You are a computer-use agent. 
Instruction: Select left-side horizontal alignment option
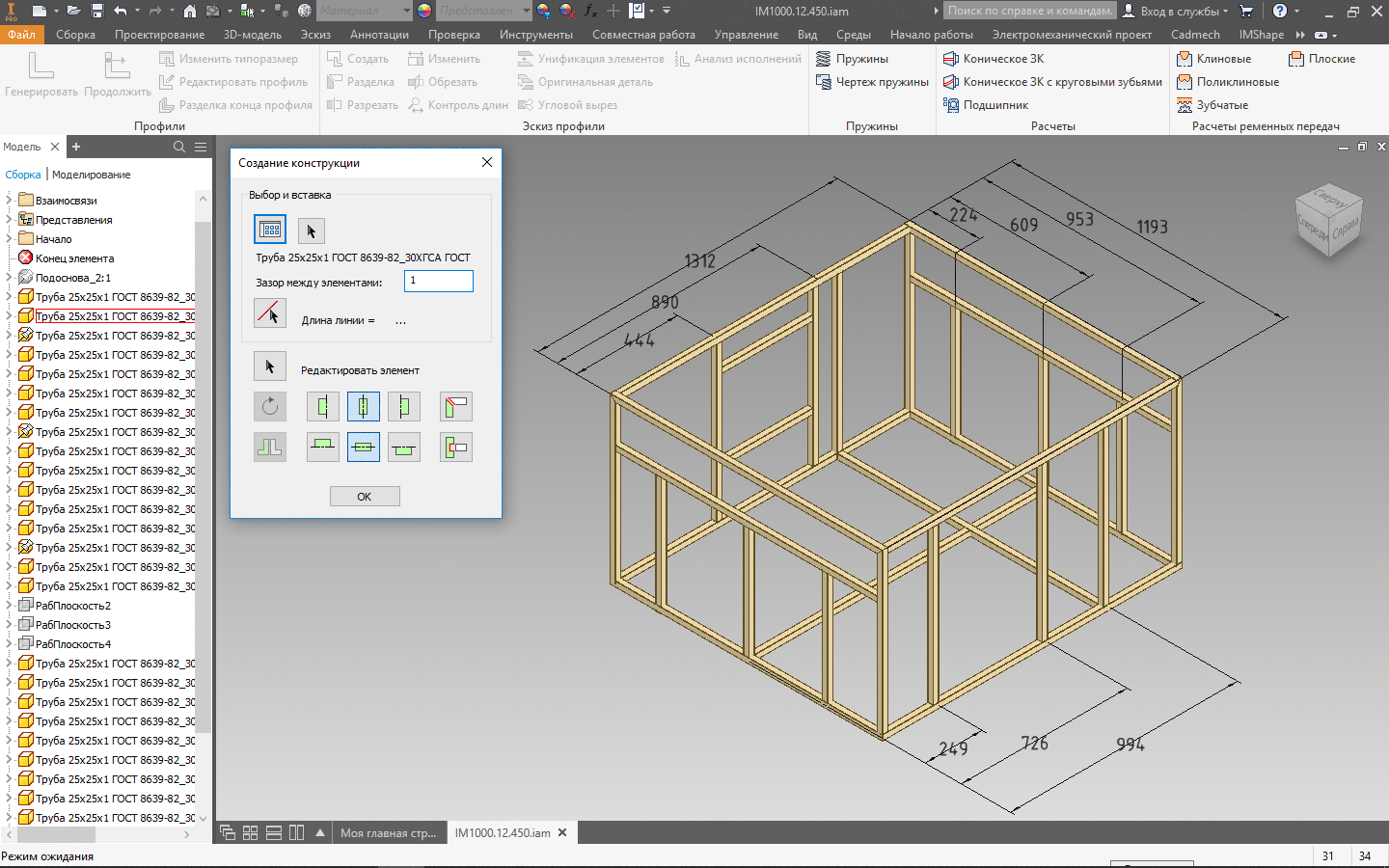click(x=323, y=406)
